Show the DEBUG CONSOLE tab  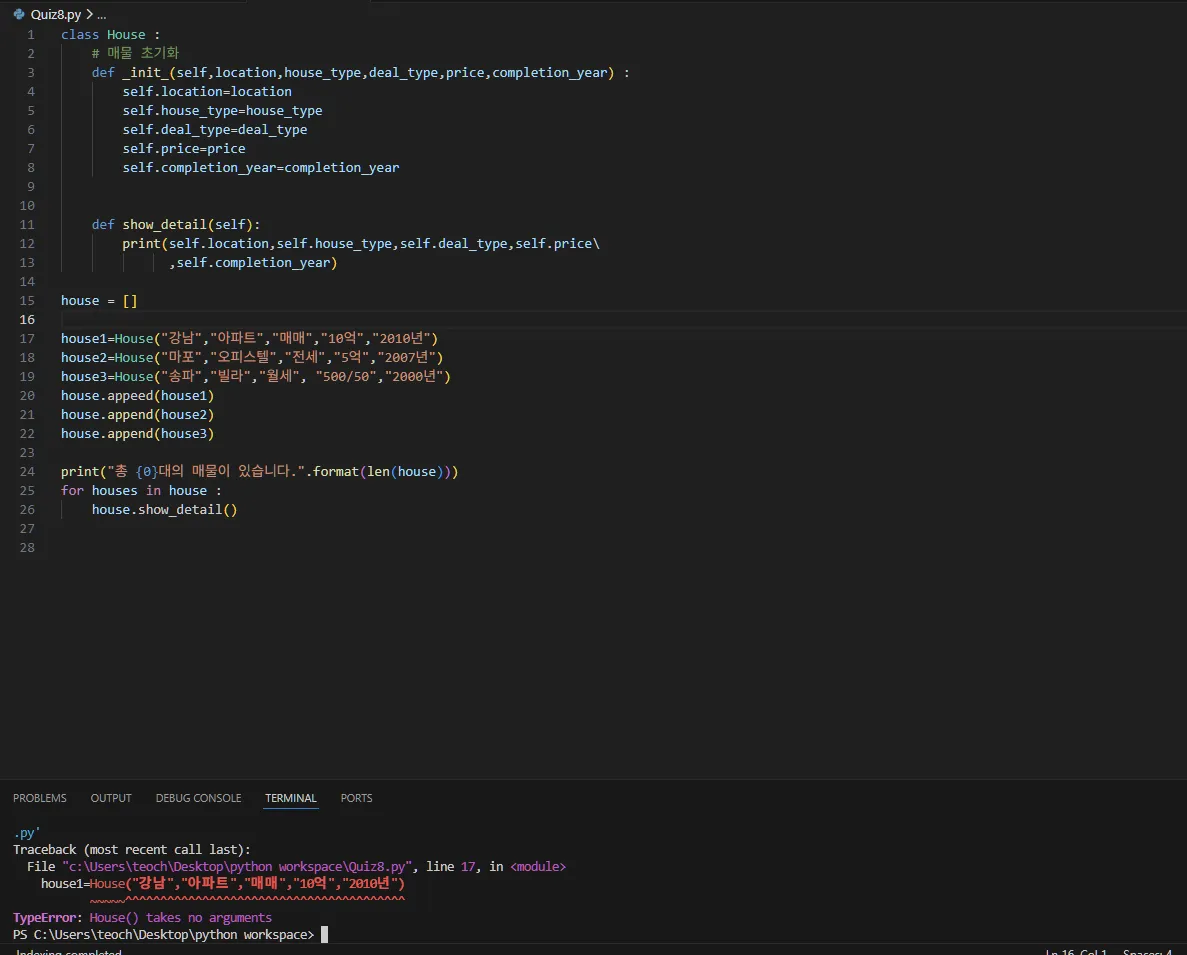pyautogui.click(x=198, y=798)
